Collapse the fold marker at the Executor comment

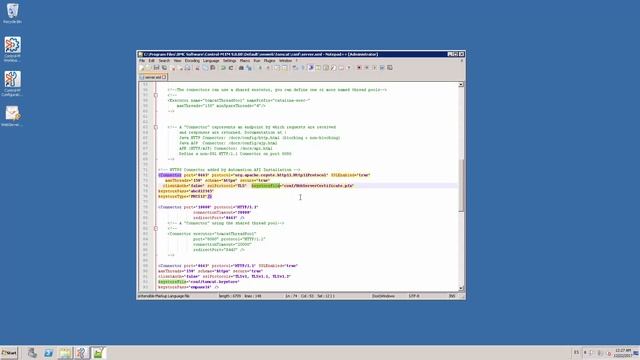(x=156, y=95)
